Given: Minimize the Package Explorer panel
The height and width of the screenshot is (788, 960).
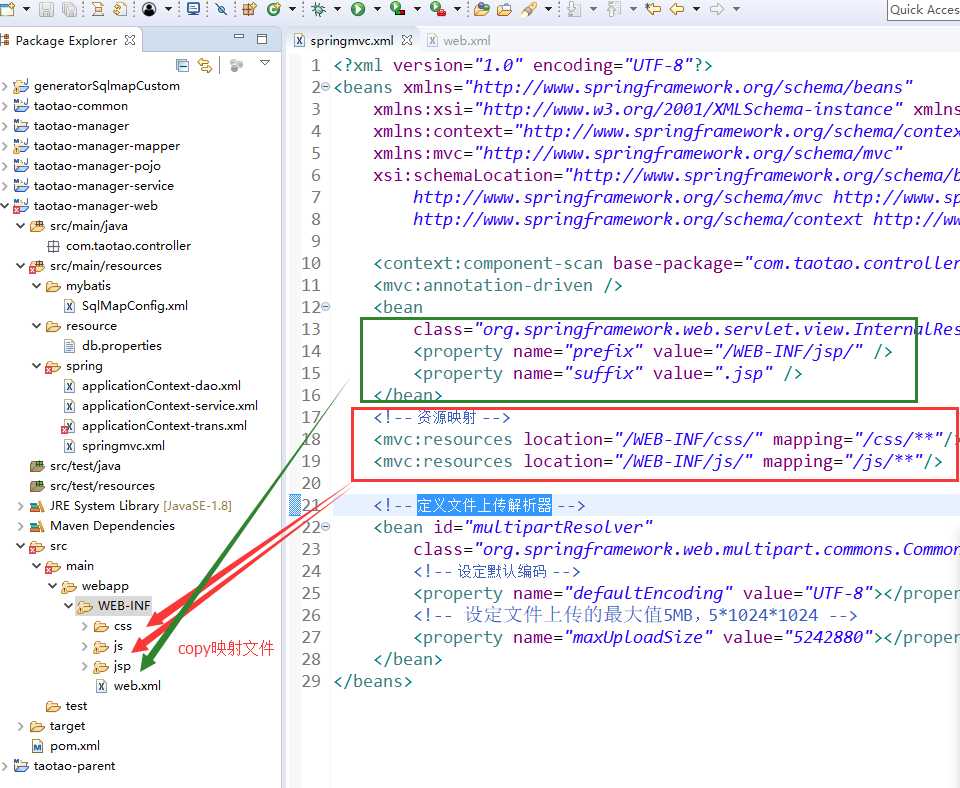Looking at the screenshot, I should tap(239, 37).
